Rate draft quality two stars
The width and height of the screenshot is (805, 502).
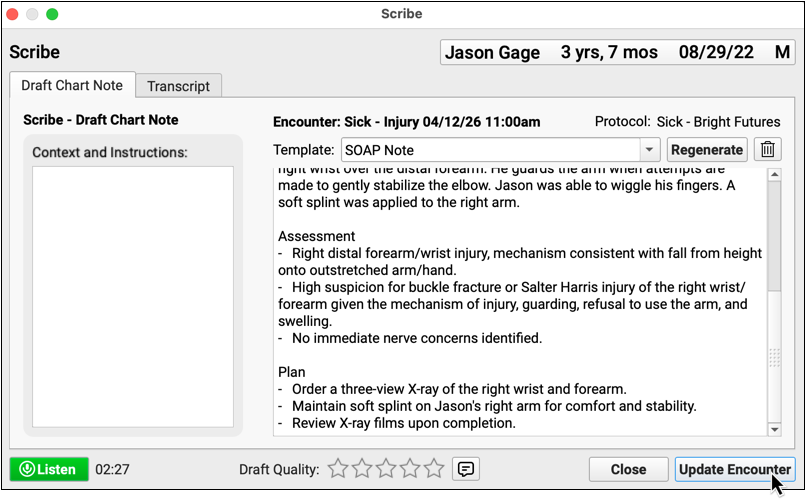click(362, 469)
